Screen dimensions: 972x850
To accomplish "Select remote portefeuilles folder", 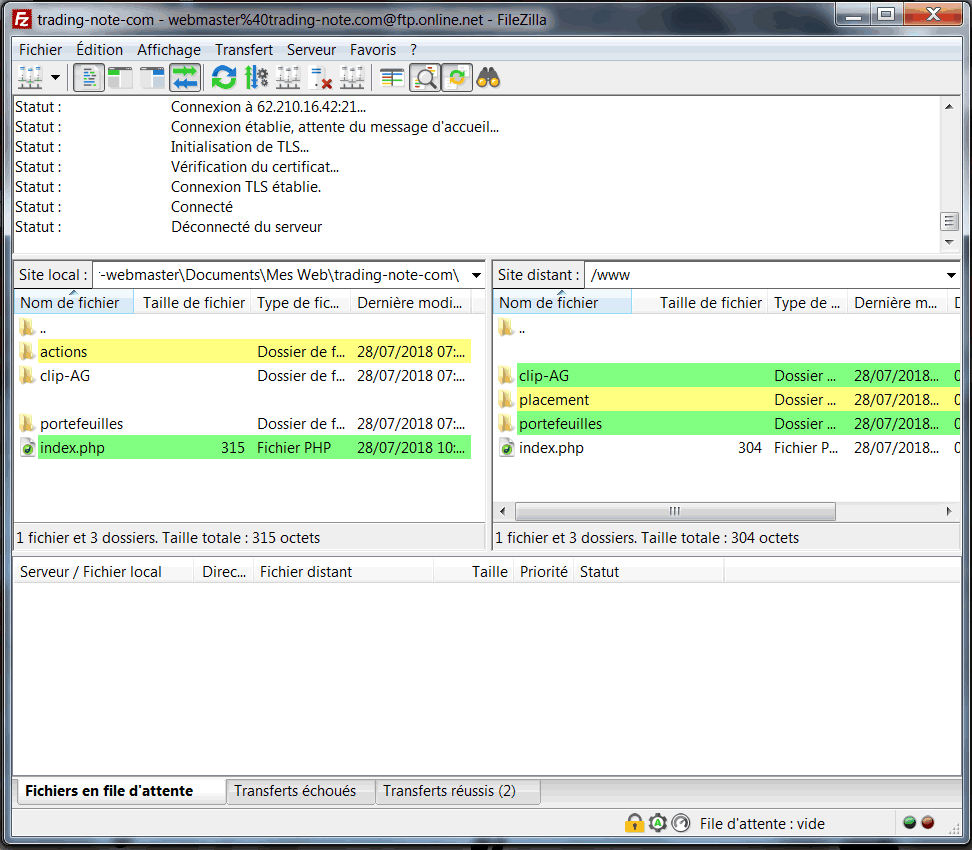I will [727, 424].
